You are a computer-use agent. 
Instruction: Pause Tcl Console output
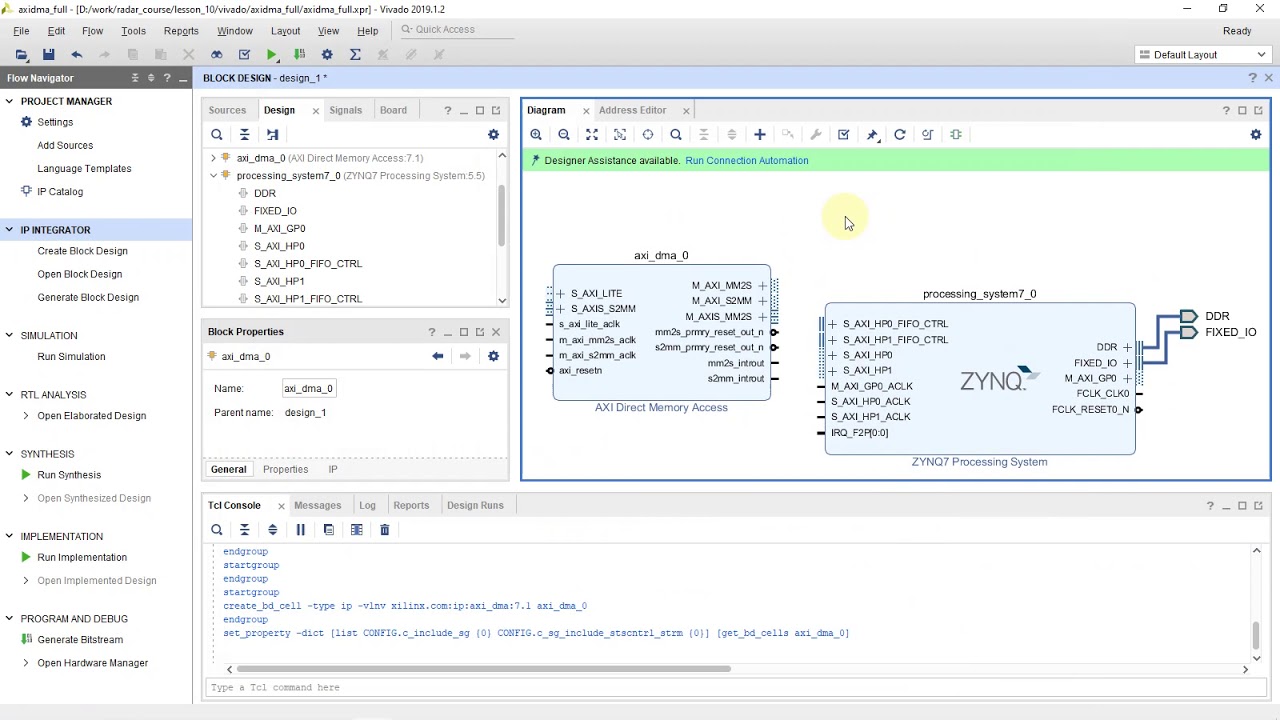coord(300,530)
